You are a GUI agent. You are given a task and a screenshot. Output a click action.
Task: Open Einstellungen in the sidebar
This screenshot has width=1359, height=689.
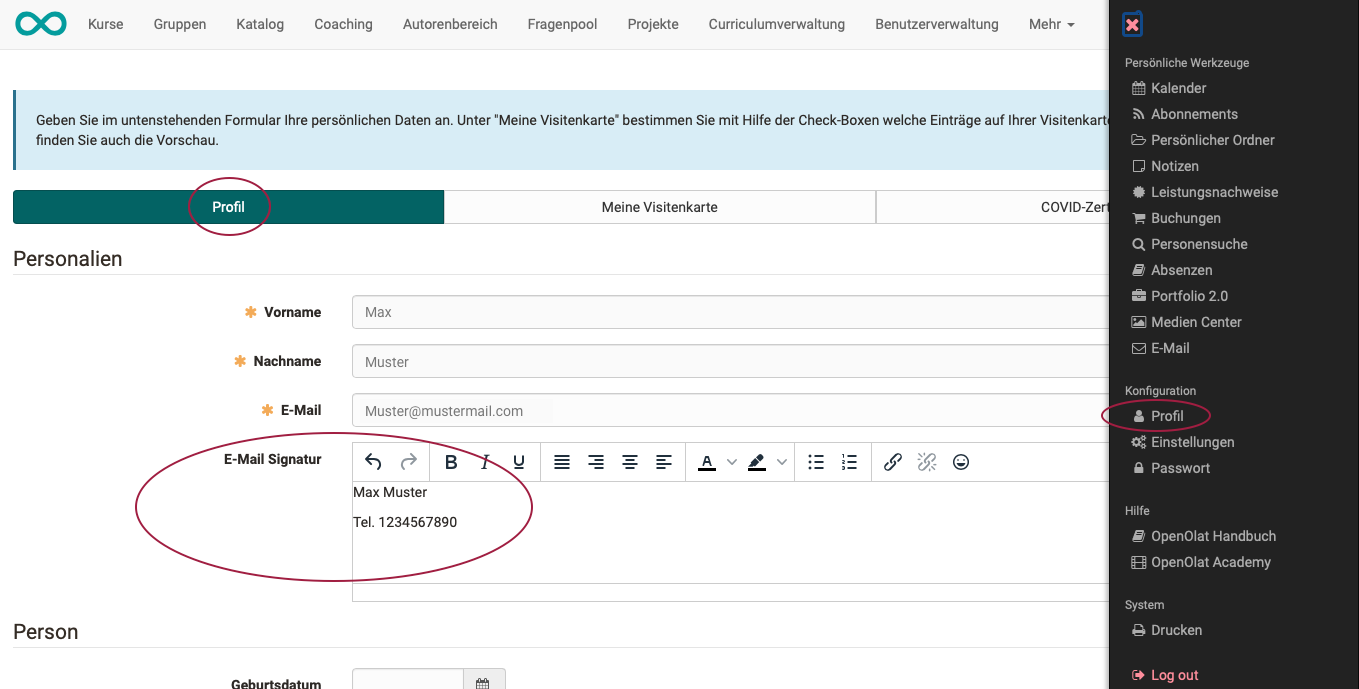(x=1192, y=442)
